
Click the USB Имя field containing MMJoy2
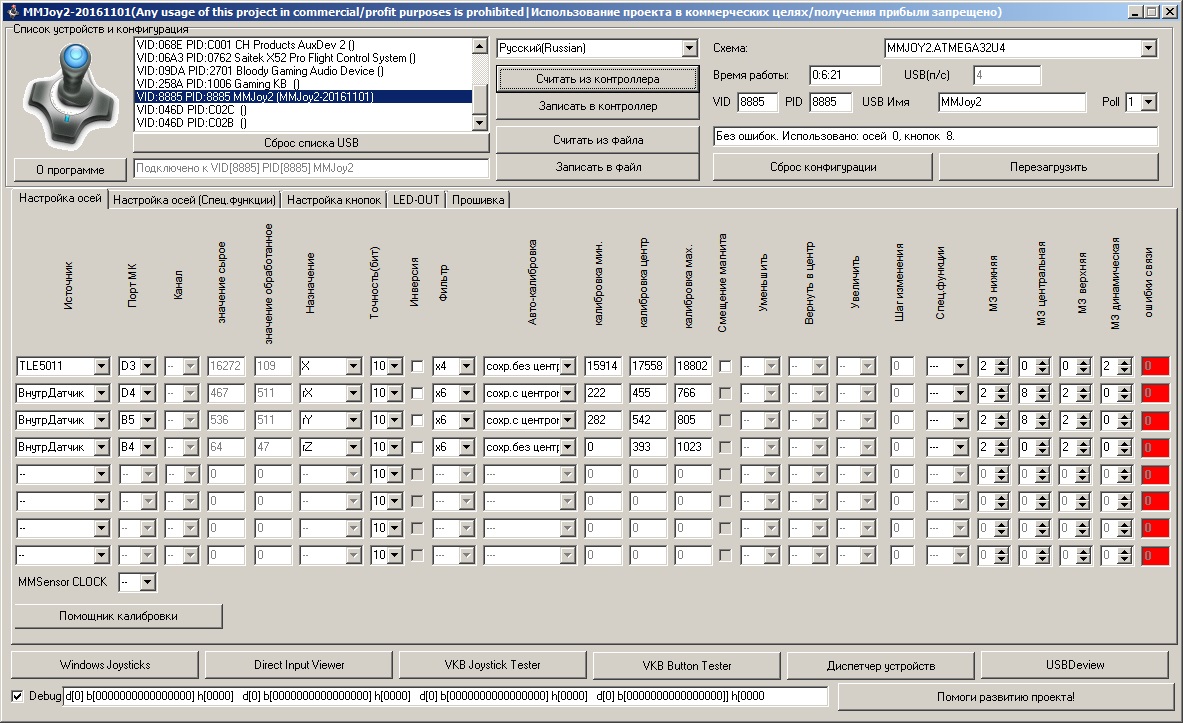1011,102
